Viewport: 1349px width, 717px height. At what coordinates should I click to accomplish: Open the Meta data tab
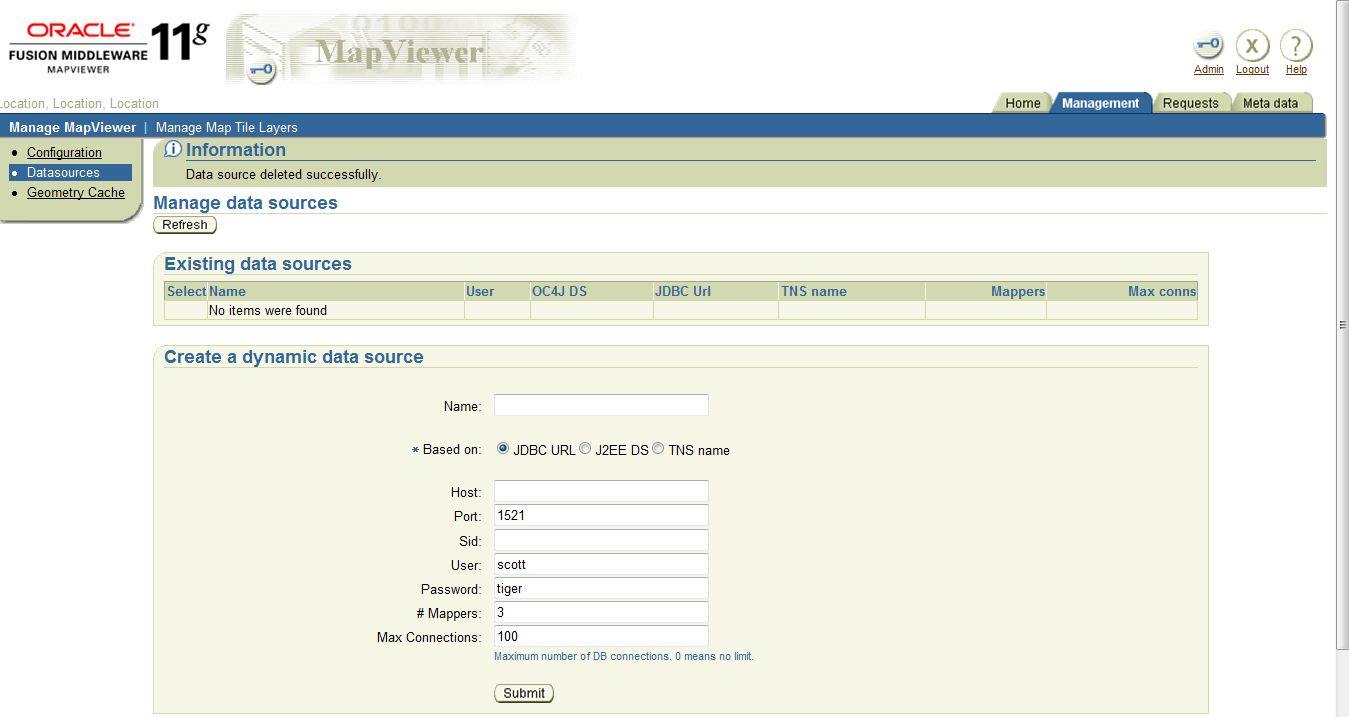[x=1270, y=103]
